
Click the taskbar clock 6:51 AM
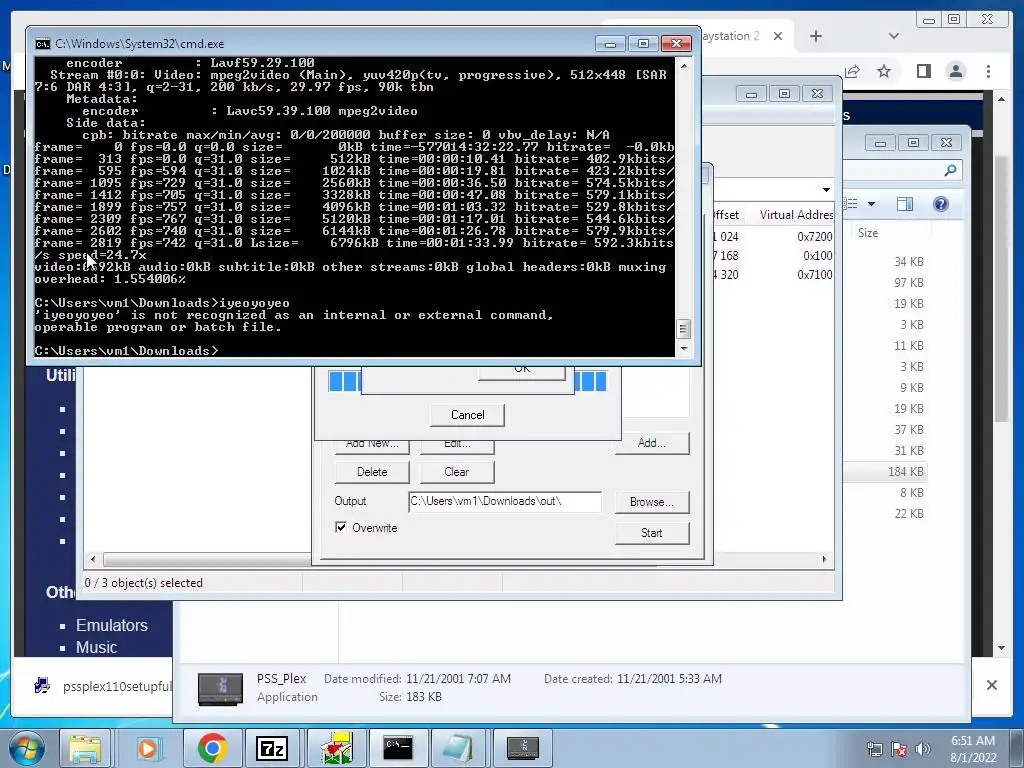click(973, 741)
